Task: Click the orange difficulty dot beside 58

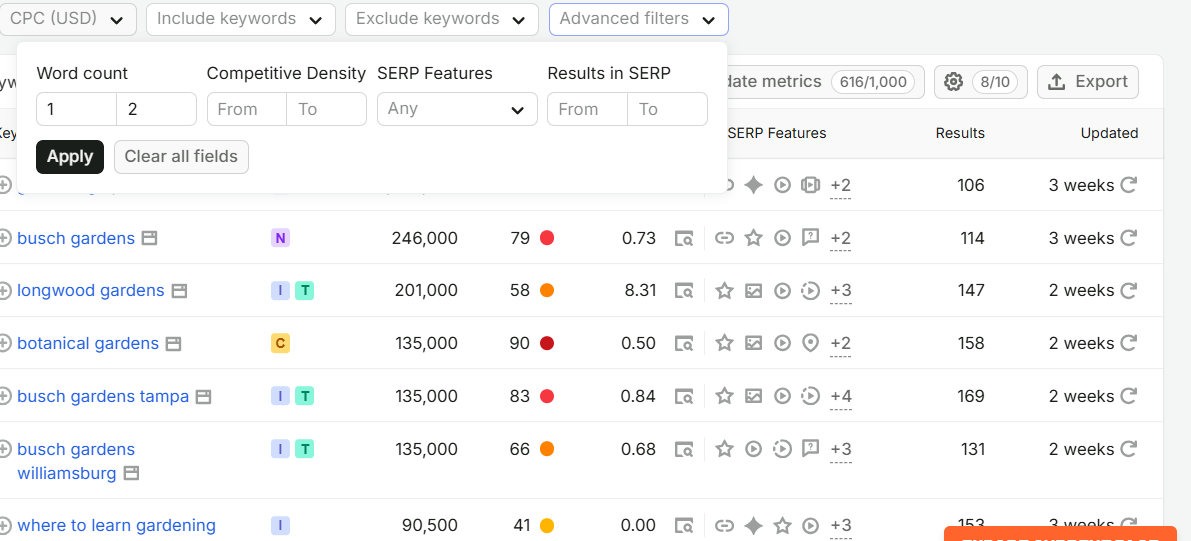Action: (x=546, y=290)
